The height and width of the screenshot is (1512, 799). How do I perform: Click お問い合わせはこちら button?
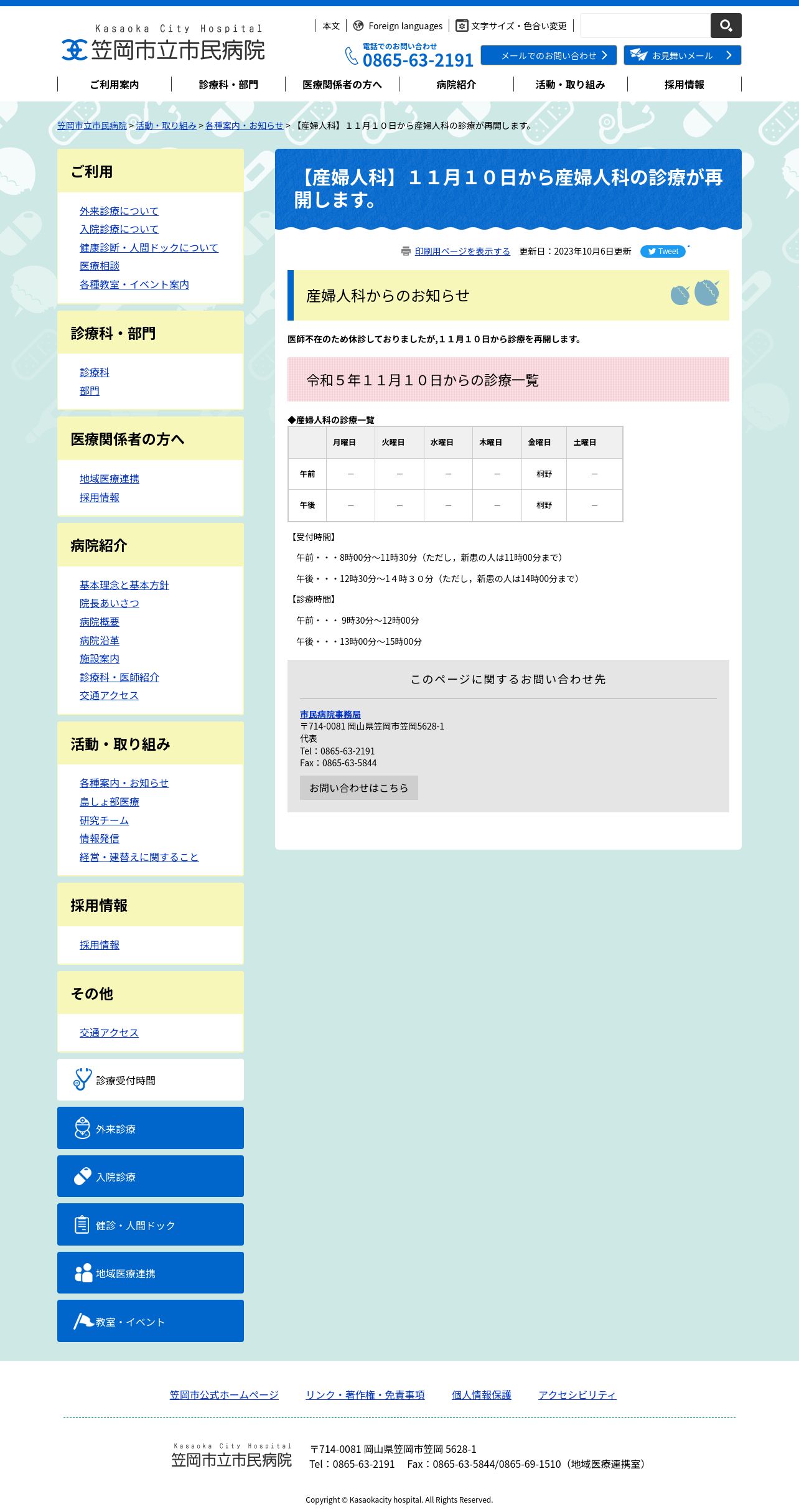359,787
